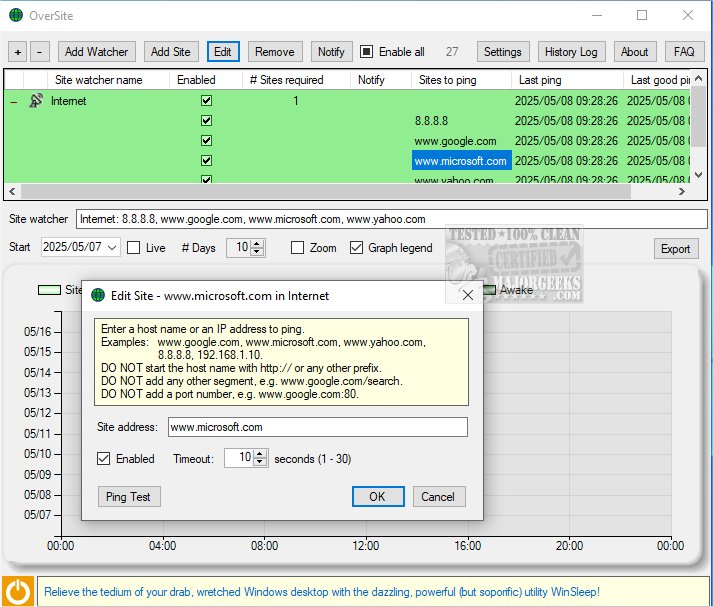
Task: Click the Export button
Action: 676,249
